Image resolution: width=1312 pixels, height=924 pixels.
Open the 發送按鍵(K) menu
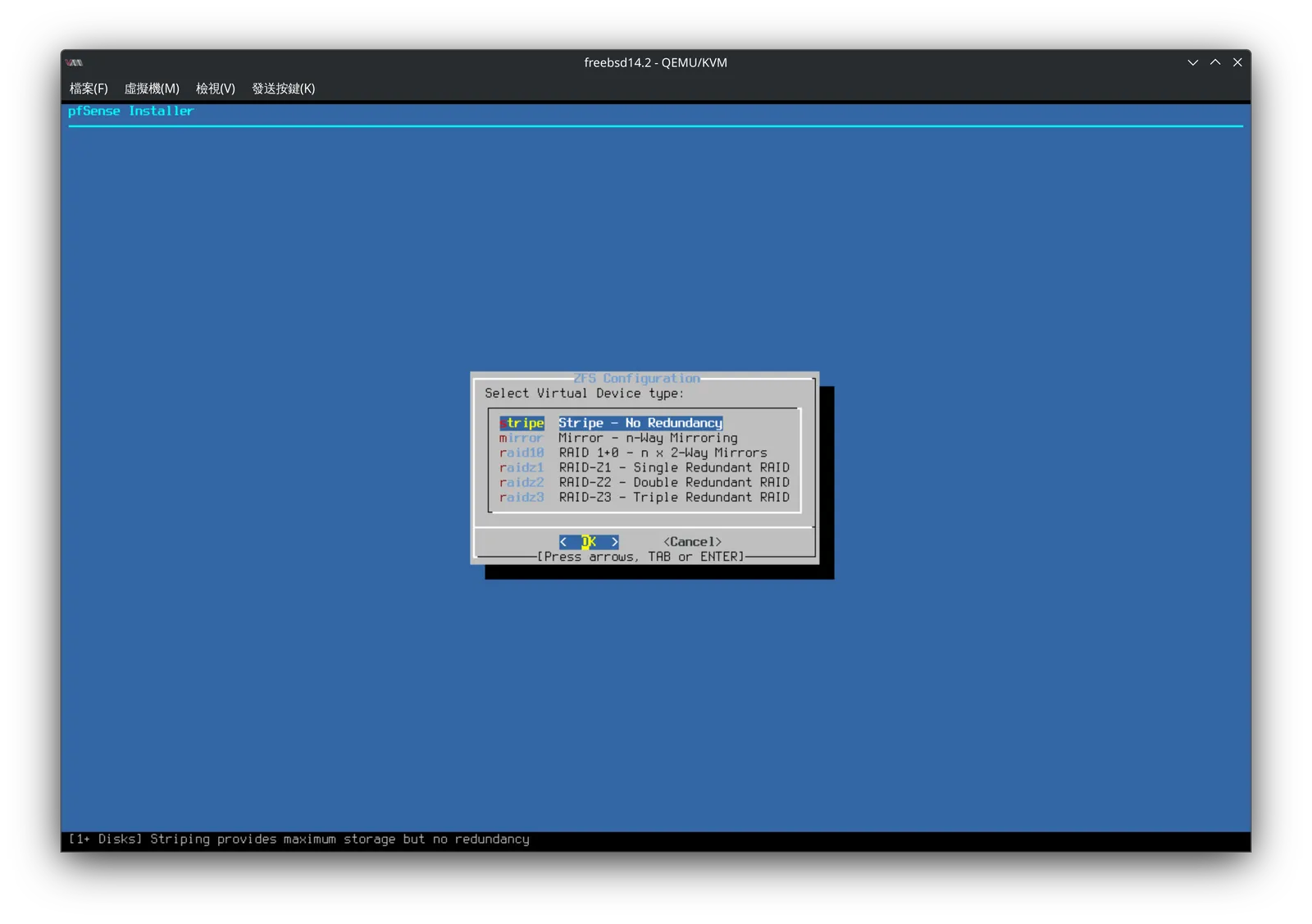coord(283,89)
